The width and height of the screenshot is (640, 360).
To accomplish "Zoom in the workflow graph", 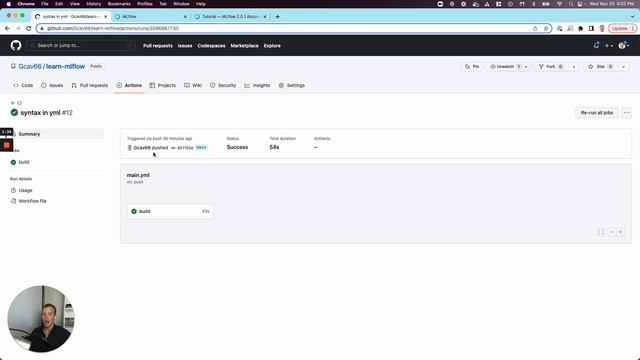I will (620, 232).
